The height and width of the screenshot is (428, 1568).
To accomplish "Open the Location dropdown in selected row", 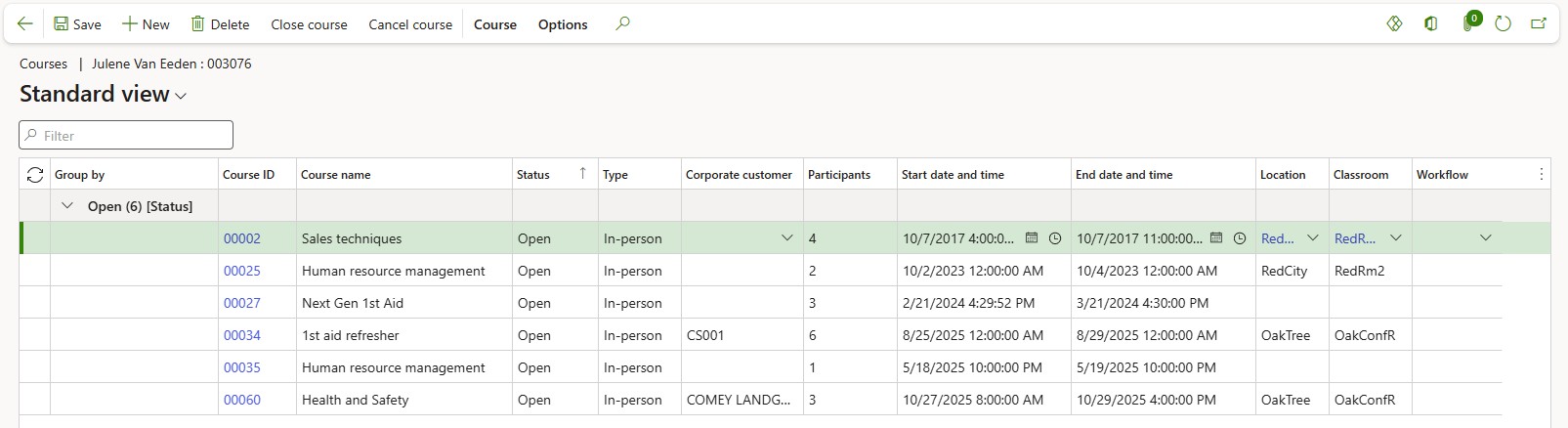I will 1312,238.
